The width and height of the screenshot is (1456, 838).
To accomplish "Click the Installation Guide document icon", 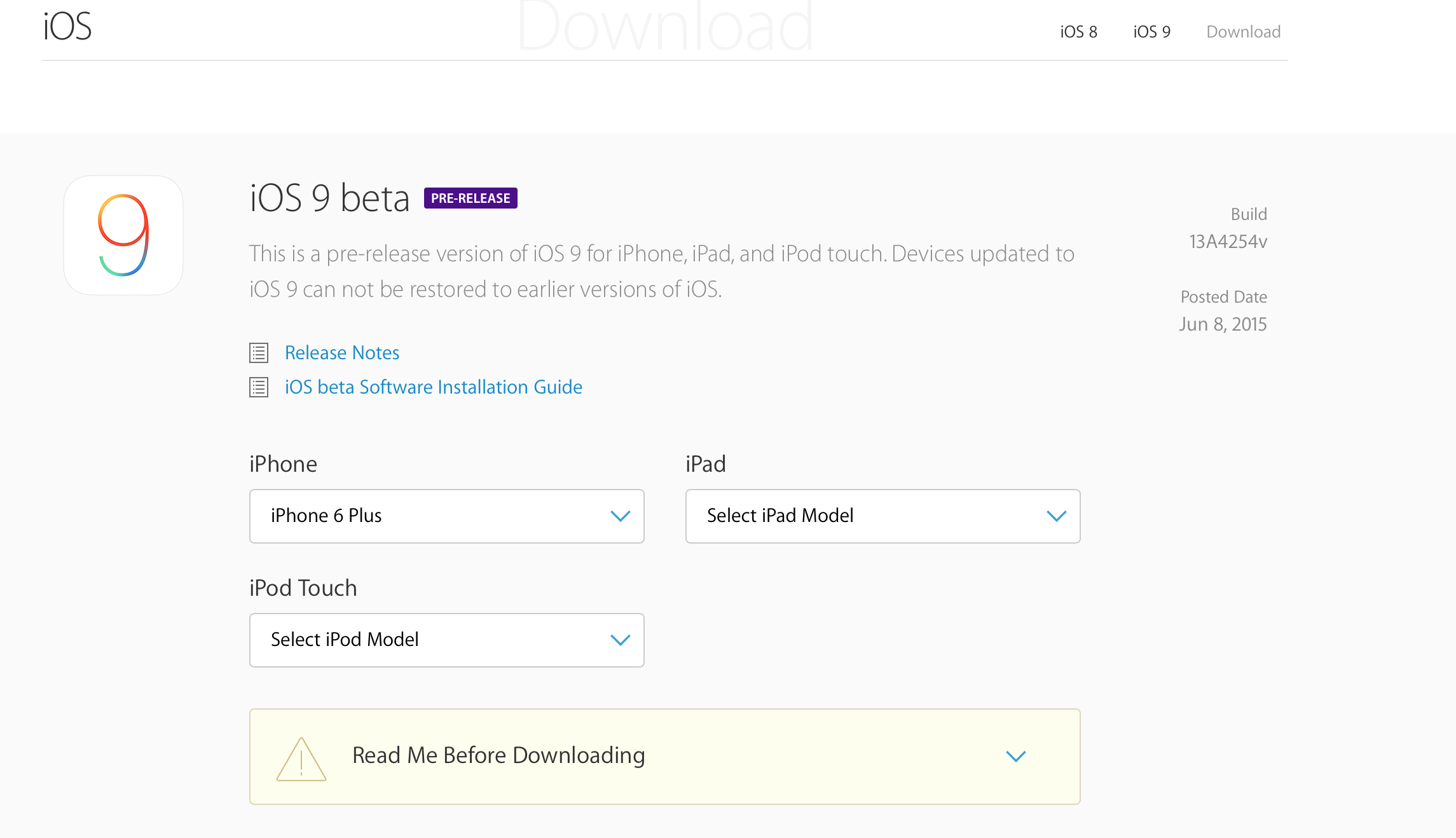I will click(x=259, y=387).
